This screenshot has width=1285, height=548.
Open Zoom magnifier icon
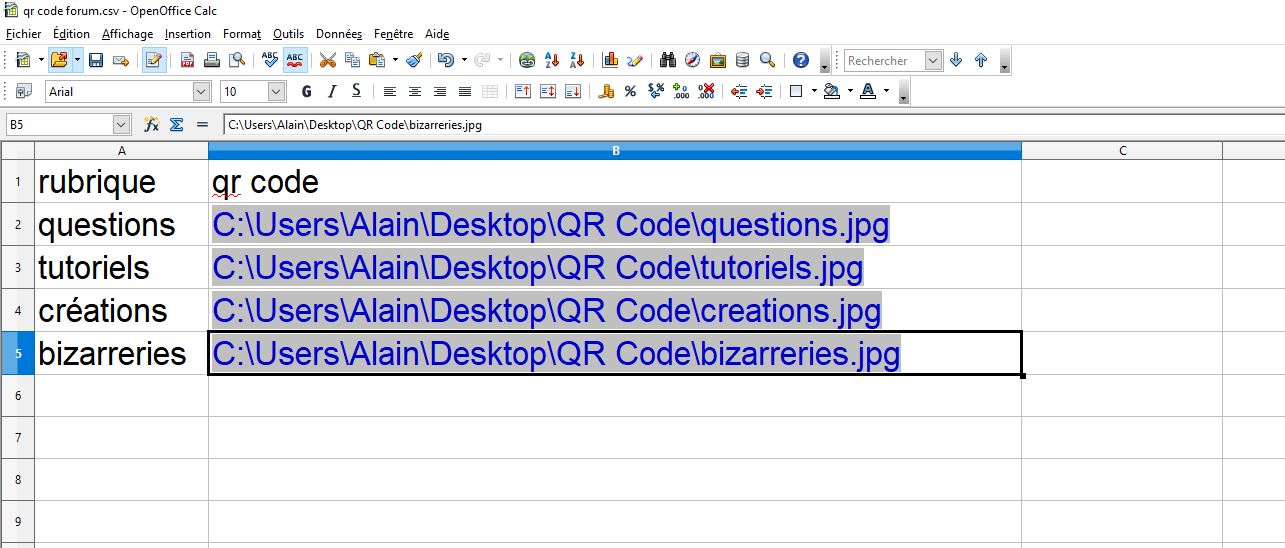pyautogui.click(x=767, y=60)
